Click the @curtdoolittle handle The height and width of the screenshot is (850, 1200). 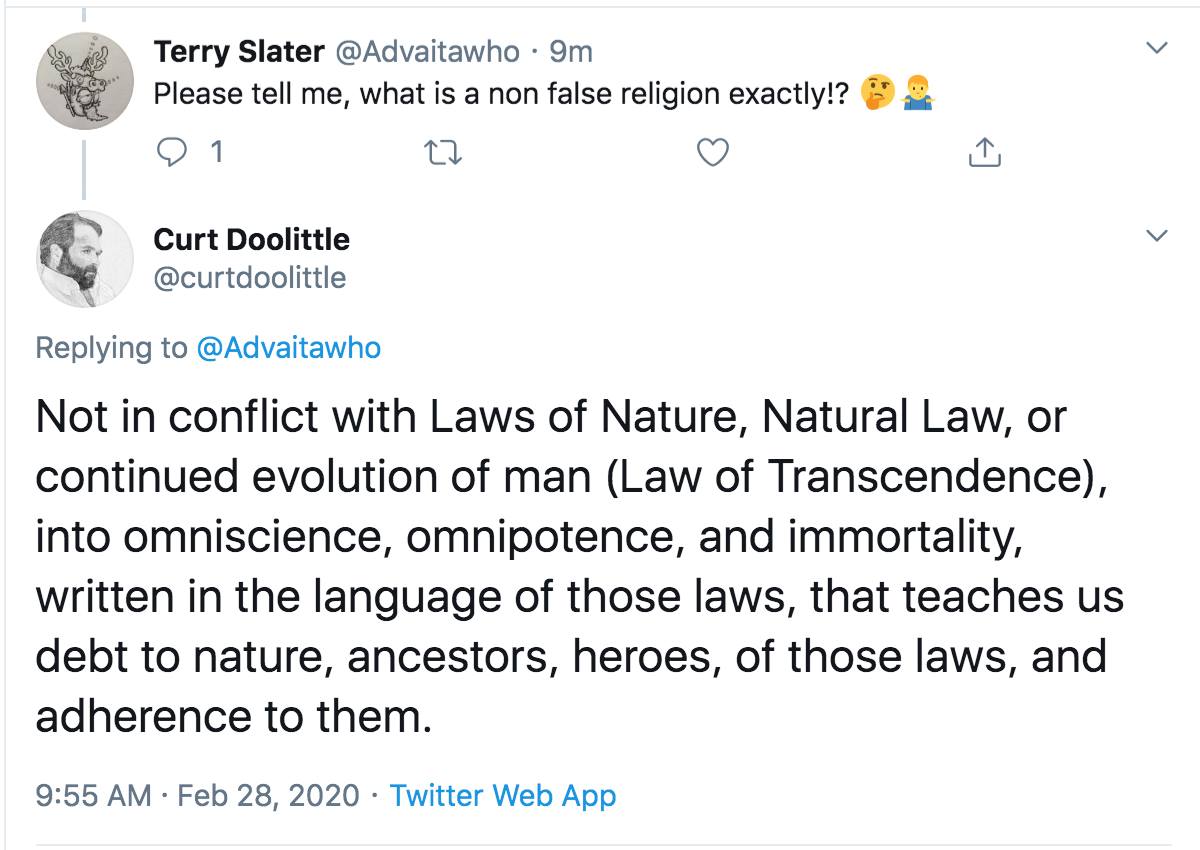tap(249, 277)
